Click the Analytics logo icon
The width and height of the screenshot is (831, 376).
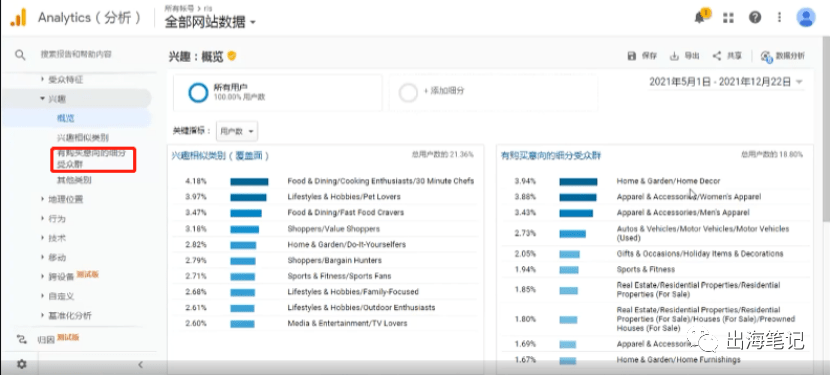click(19, 18)
